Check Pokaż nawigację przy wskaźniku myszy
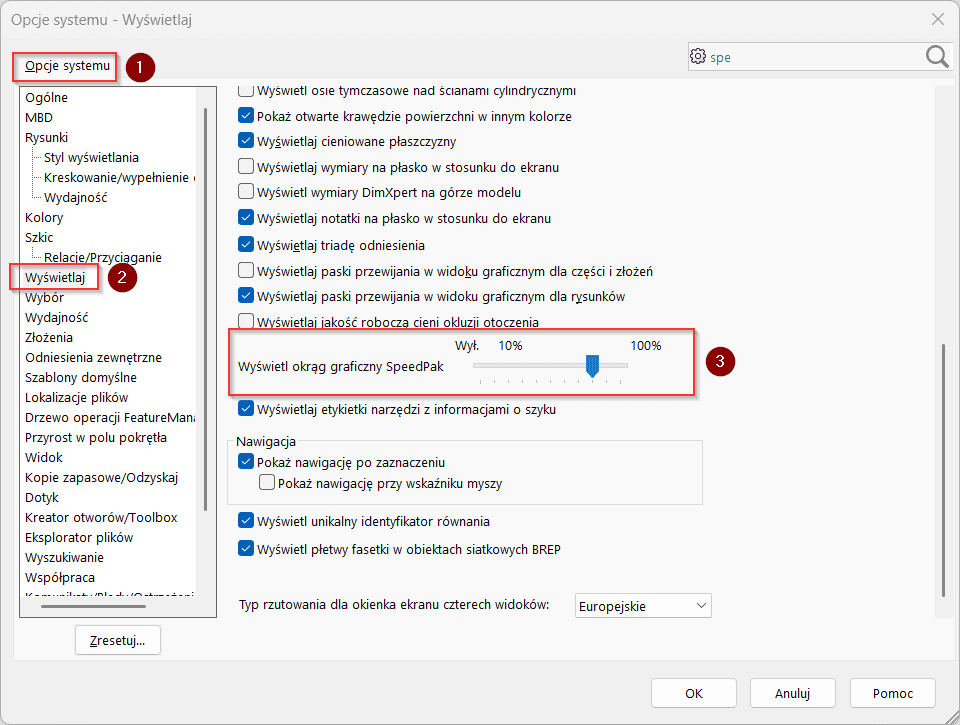 [x=267, y=484]
